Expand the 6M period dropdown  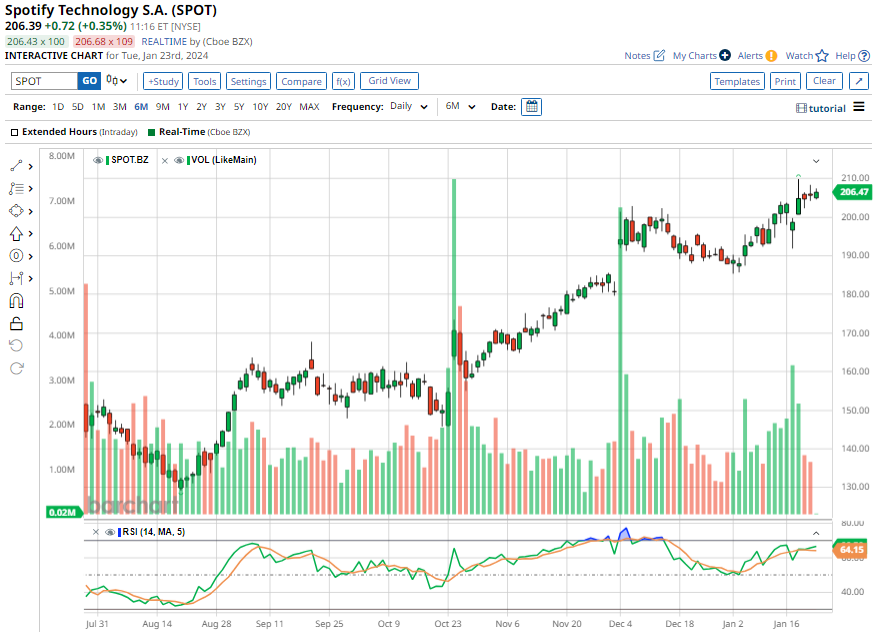(x=460, y=107)
